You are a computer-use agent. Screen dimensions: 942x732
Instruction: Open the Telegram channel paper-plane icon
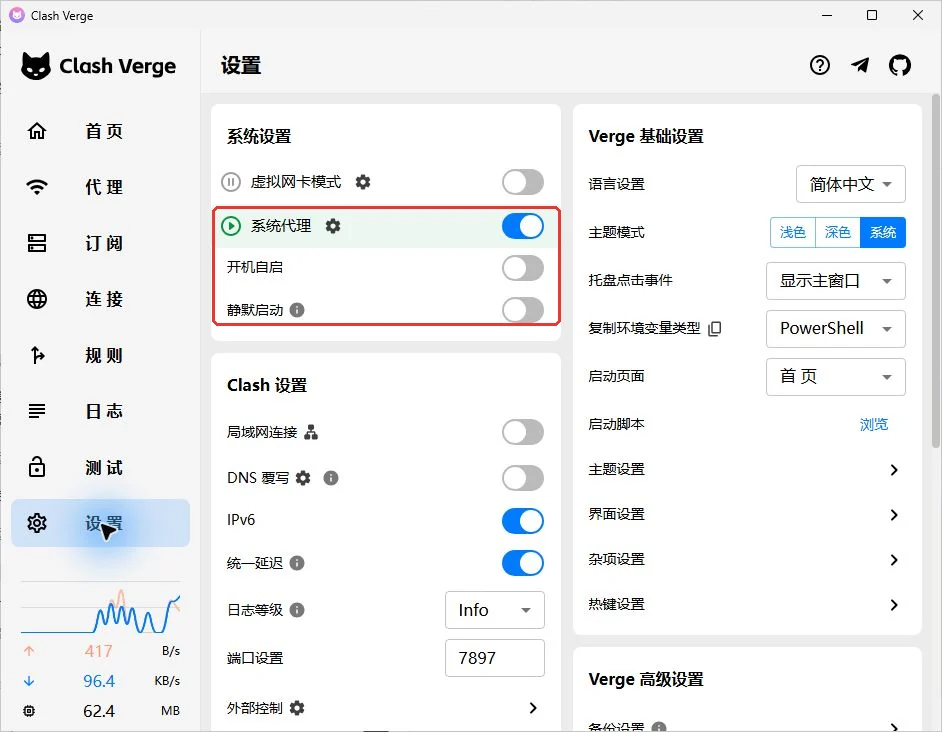[860, 65]
